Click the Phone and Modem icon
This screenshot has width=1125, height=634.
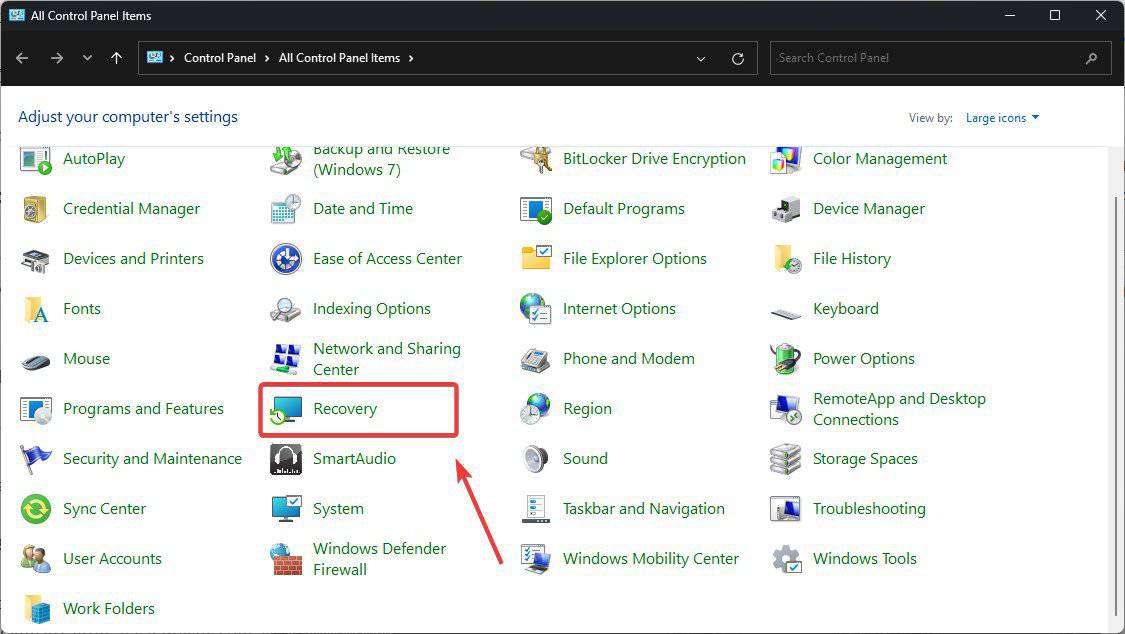tap(535, 359)
